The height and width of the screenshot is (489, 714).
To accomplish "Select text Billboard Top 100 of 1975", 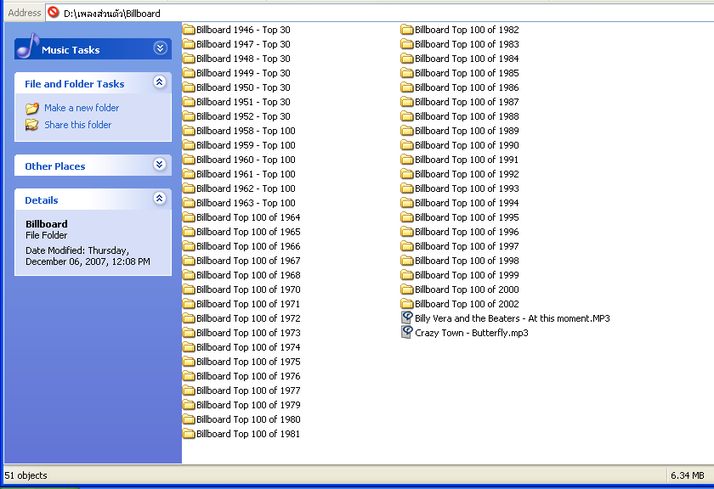I will pos(248,362).
